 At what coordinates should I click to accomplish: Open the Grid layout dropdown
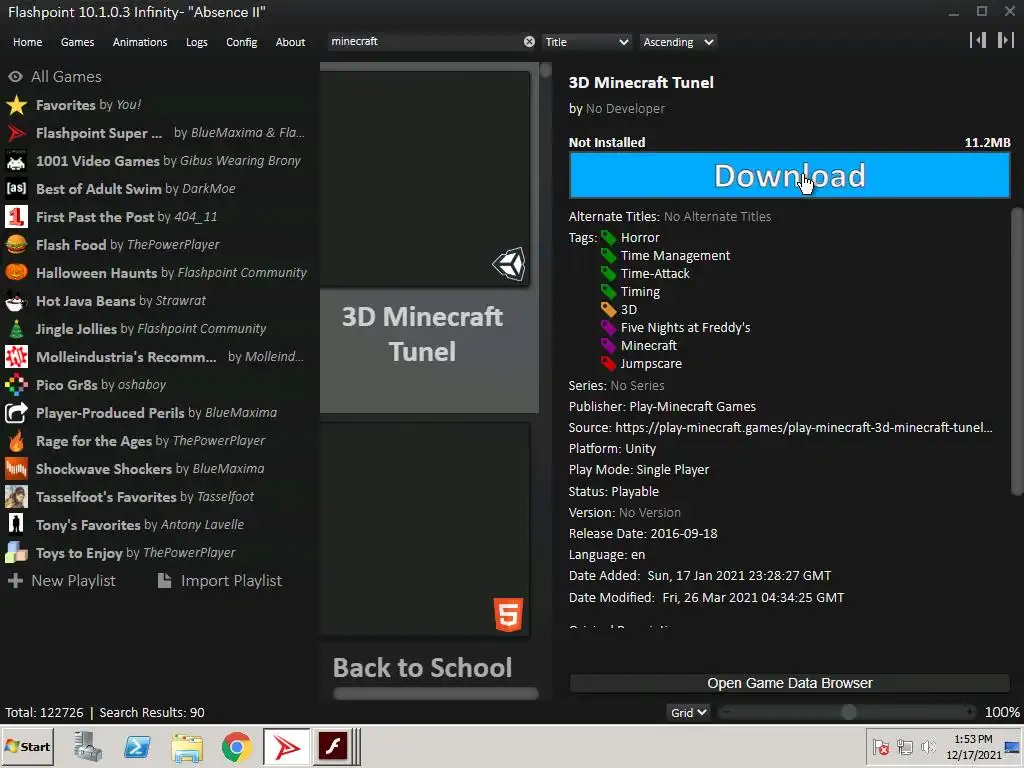(688, 712)
